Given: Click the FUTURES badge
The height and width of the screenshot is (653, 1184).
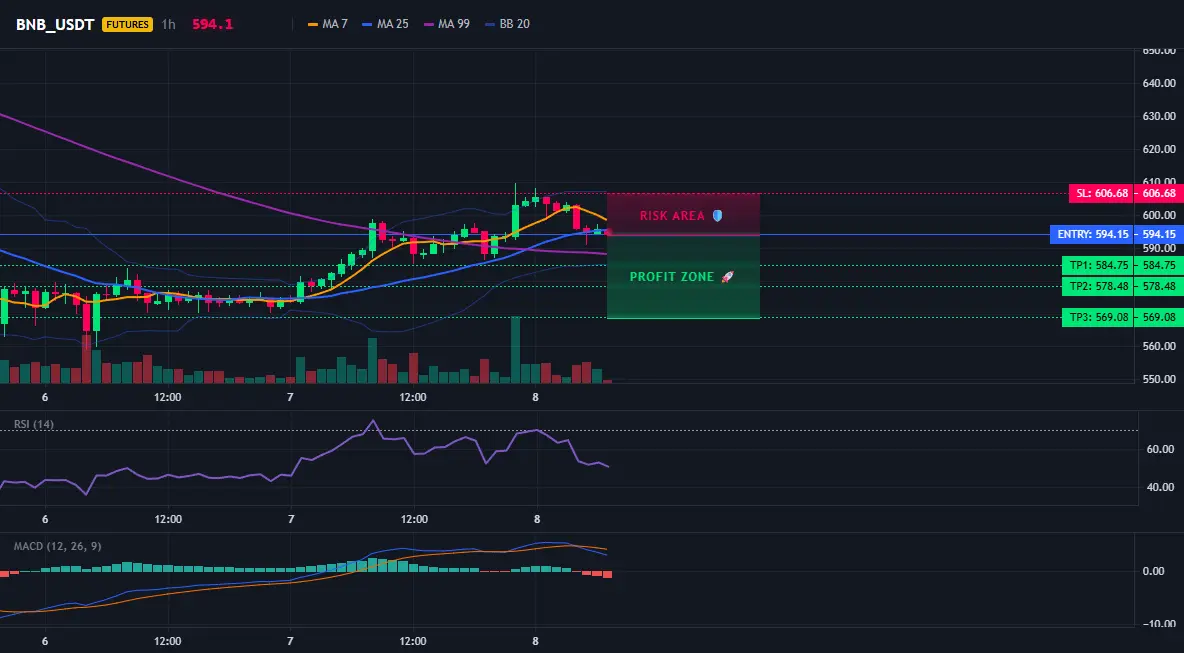Looking at the screenshot, I should [x=127, y=24].
